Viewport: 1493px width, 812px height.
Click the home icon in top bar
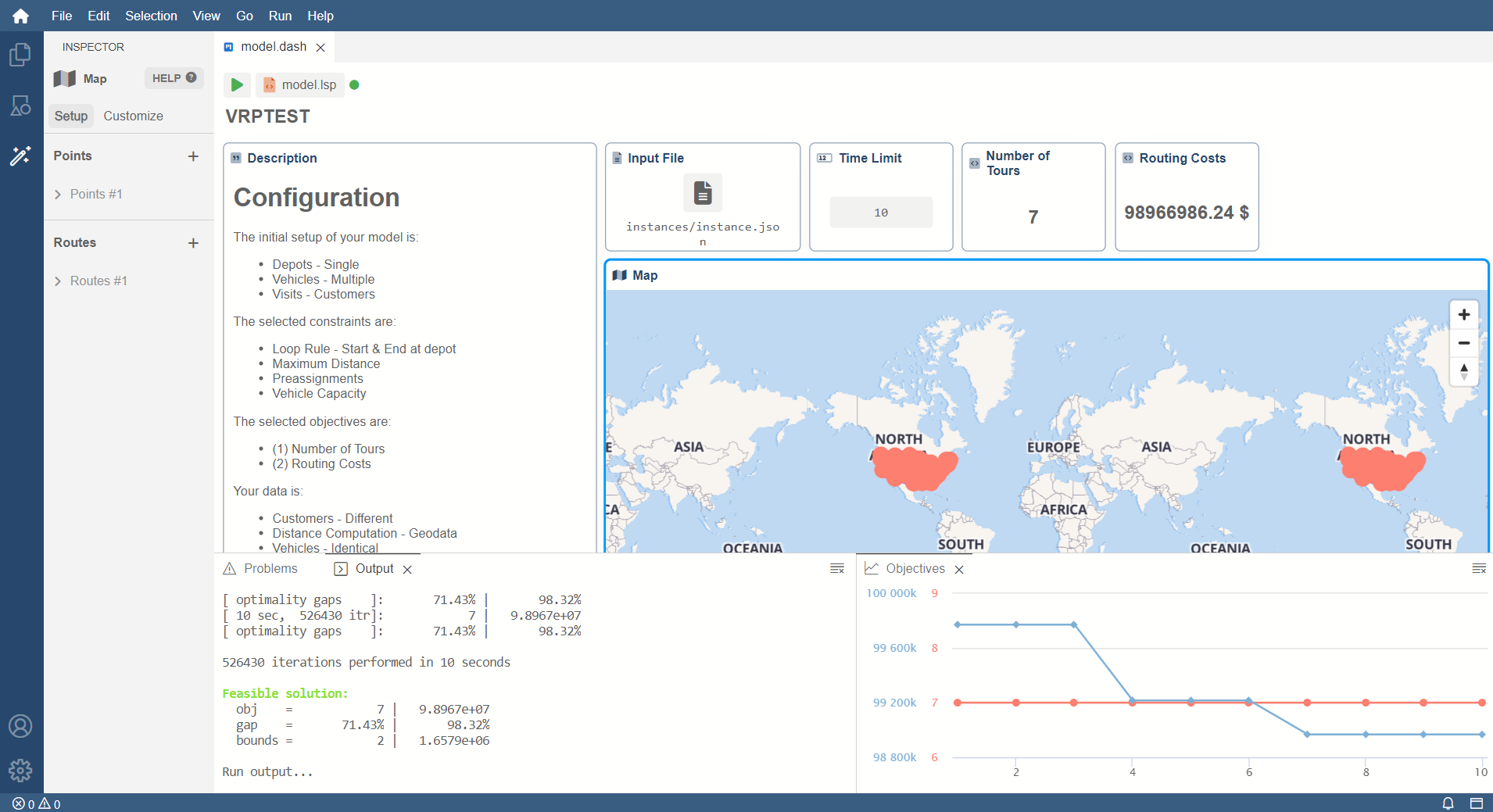pyautogui.click(x=21, y=16)
